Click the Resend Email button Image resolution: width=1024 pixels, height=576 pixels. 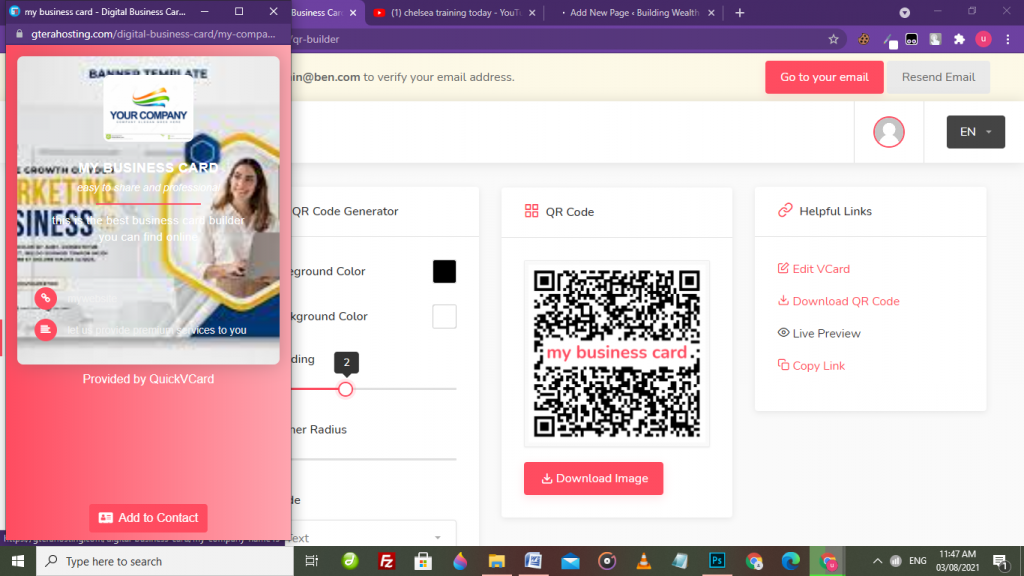click(938, 77)
